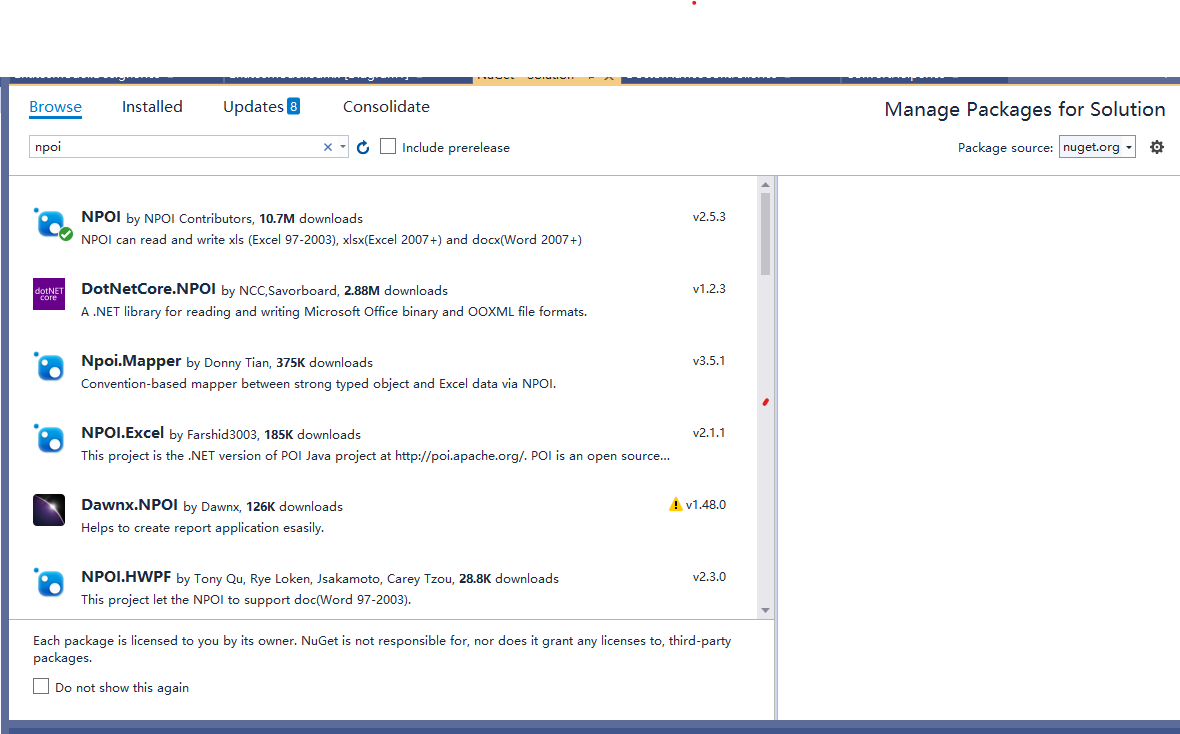
Task: Click the warning icon beside v1.48.0
Action: [675, 504]
